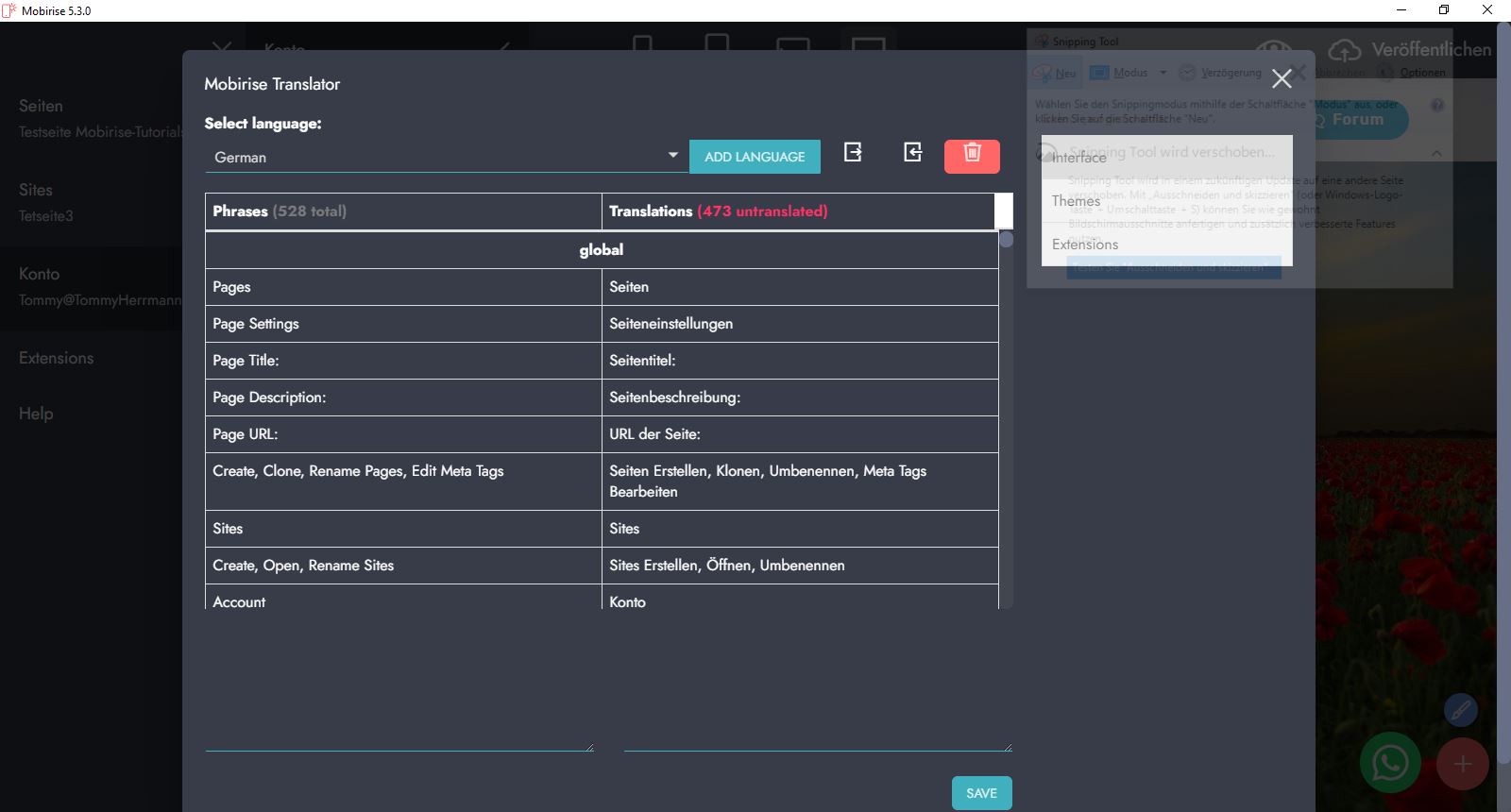Click the red plus add block button
Viewport: 1511px width, 812px height.
coord(1462,764)
